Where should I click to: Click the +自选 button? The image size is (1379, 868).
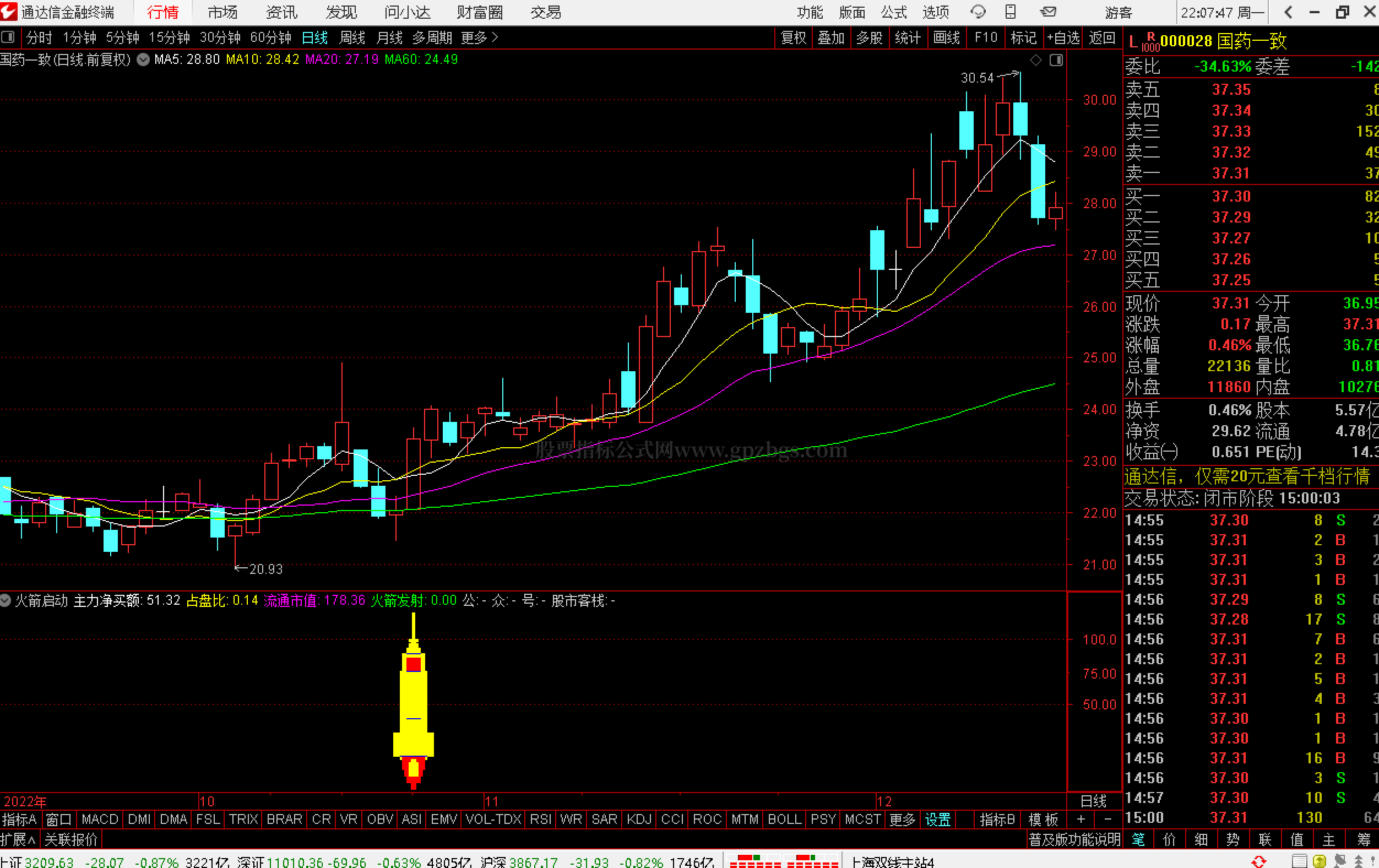[x=1063, y=38]
